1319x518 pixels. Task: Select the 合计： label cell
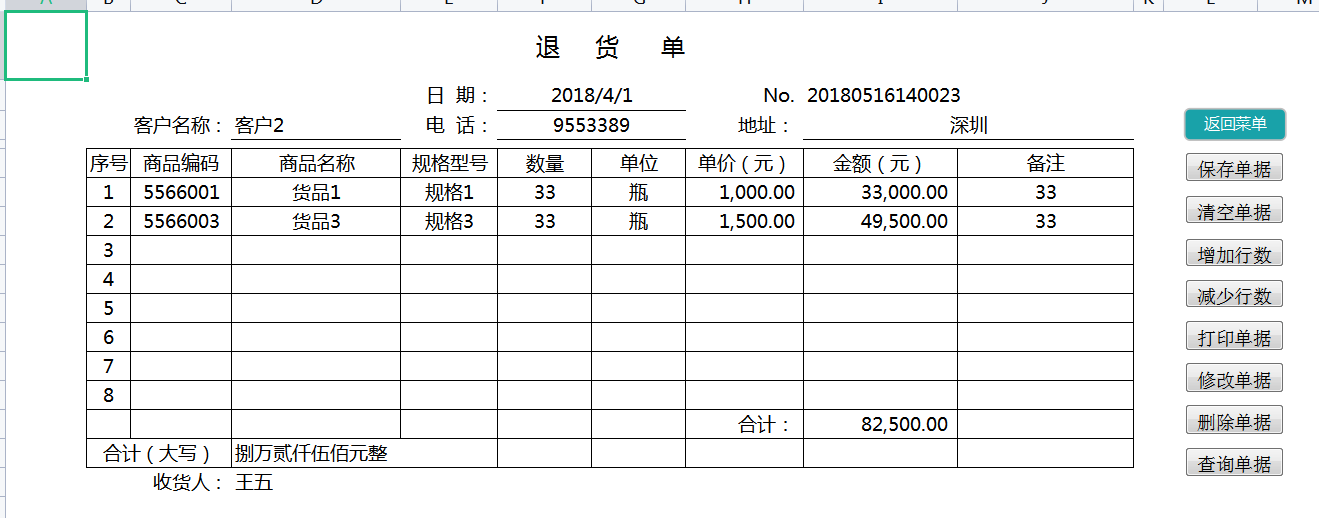coord(744,424)
